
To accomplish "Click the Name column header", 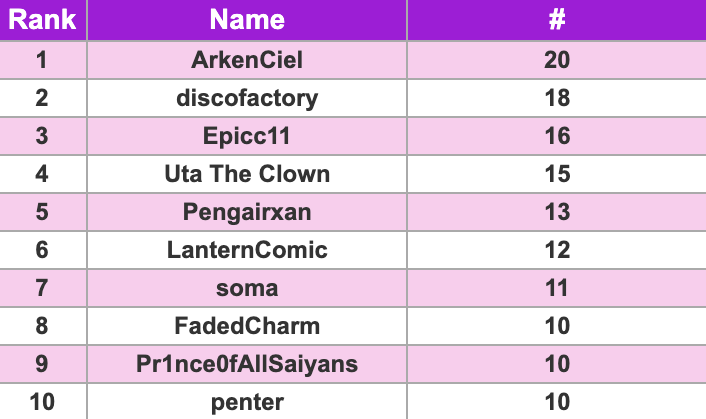I will [x=247, y=20].
